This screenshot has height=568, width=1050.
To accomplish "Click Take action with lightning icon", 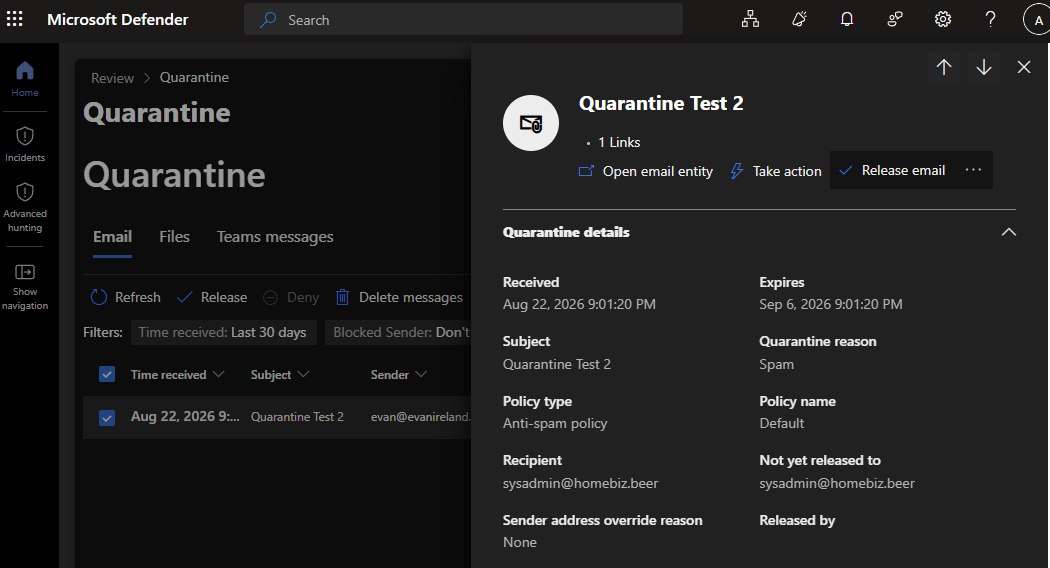I will (x=776, y=171).
